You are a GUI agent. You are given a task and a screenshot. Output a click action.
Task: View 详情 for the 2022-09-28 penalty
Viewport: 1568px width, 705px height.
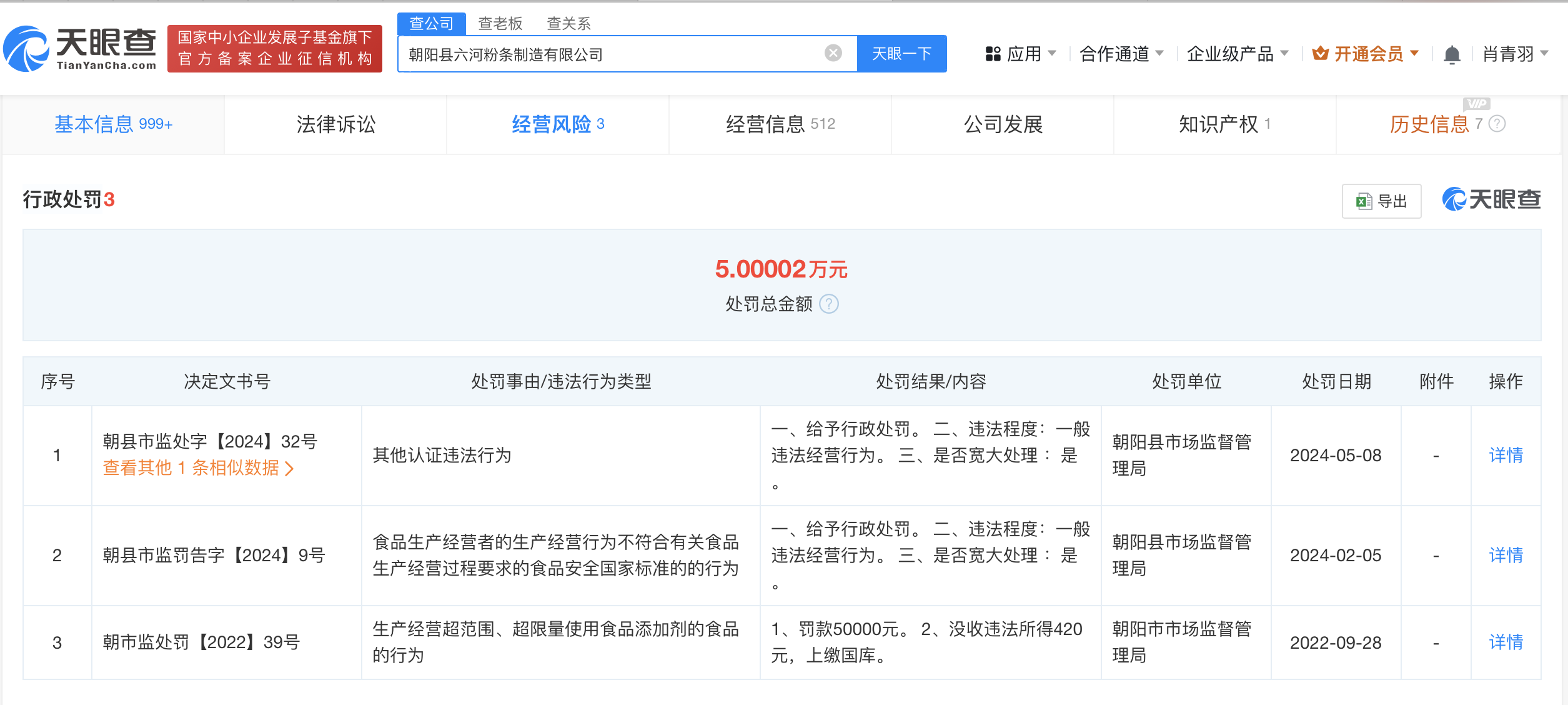(x=1506, y=642)
